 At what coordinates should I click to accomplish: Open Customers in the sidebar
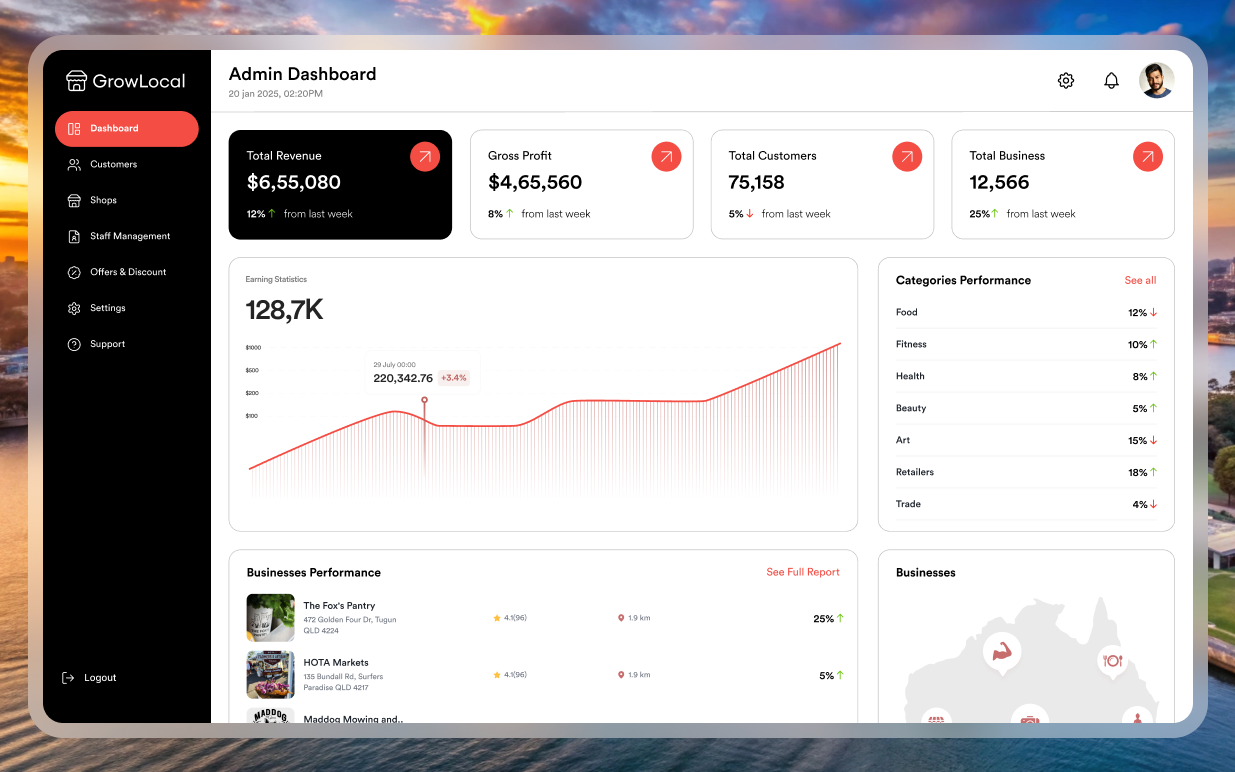[x=113, y=164]
